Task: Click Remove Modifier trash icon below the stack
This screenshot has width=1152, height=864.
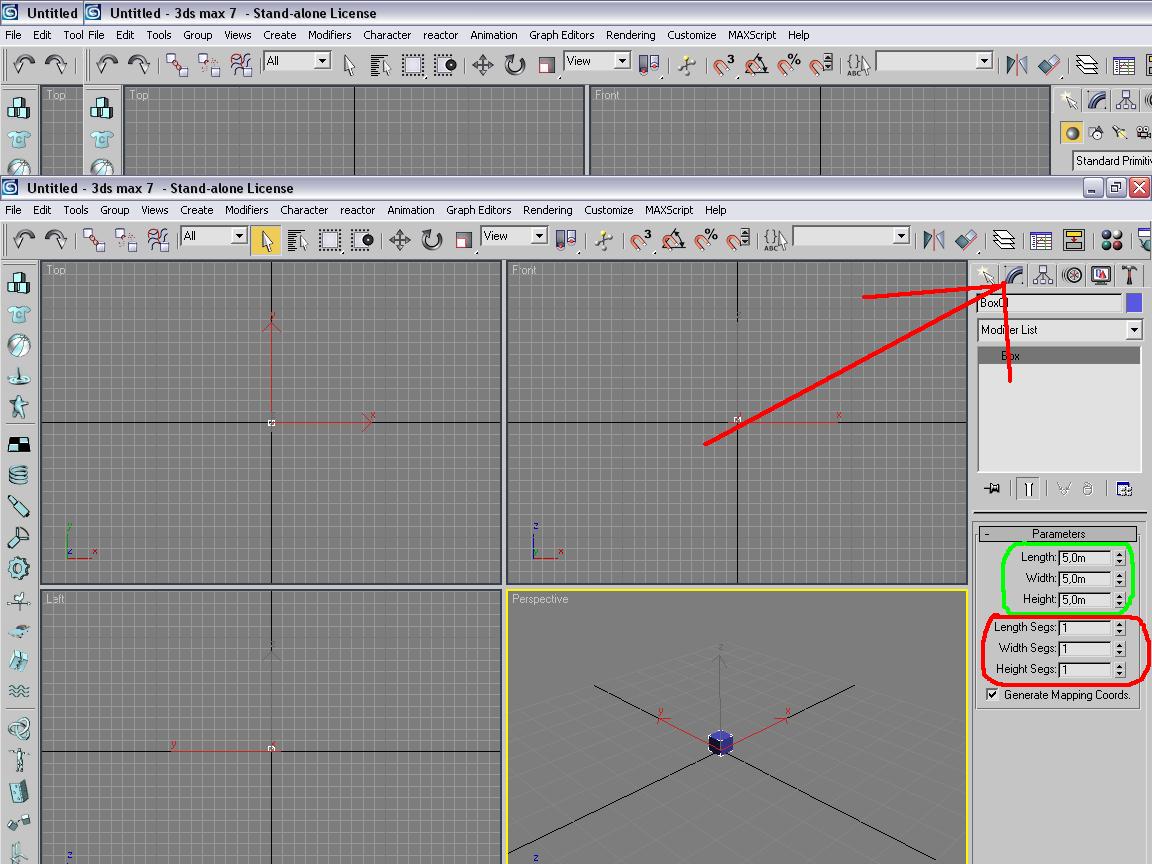Action: tap(1088, 489)
